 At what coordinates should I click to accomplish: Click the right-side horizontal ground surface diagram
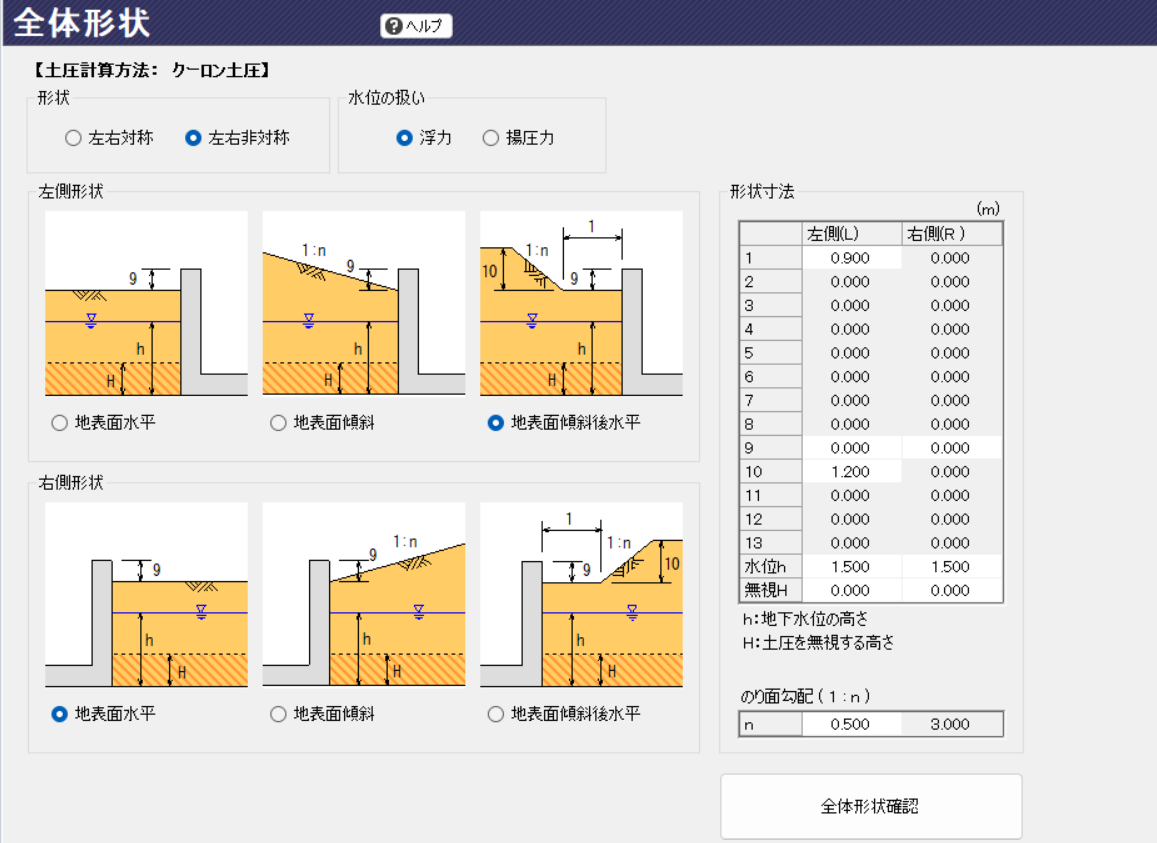[x=146, y=594]
